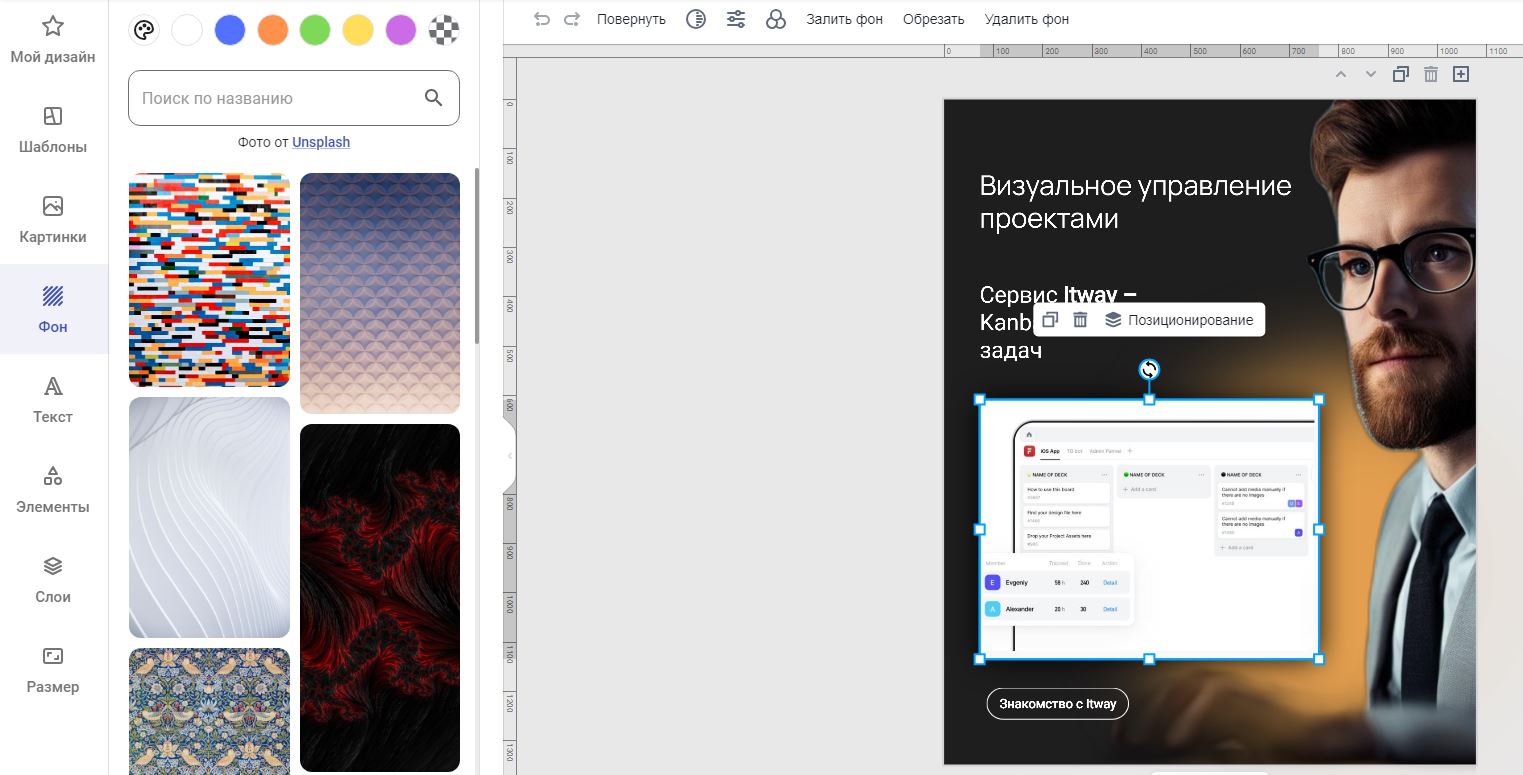Click Удалить фон in the toolbar
This screenshot has height=775, width=1523.
(1027, 19)
